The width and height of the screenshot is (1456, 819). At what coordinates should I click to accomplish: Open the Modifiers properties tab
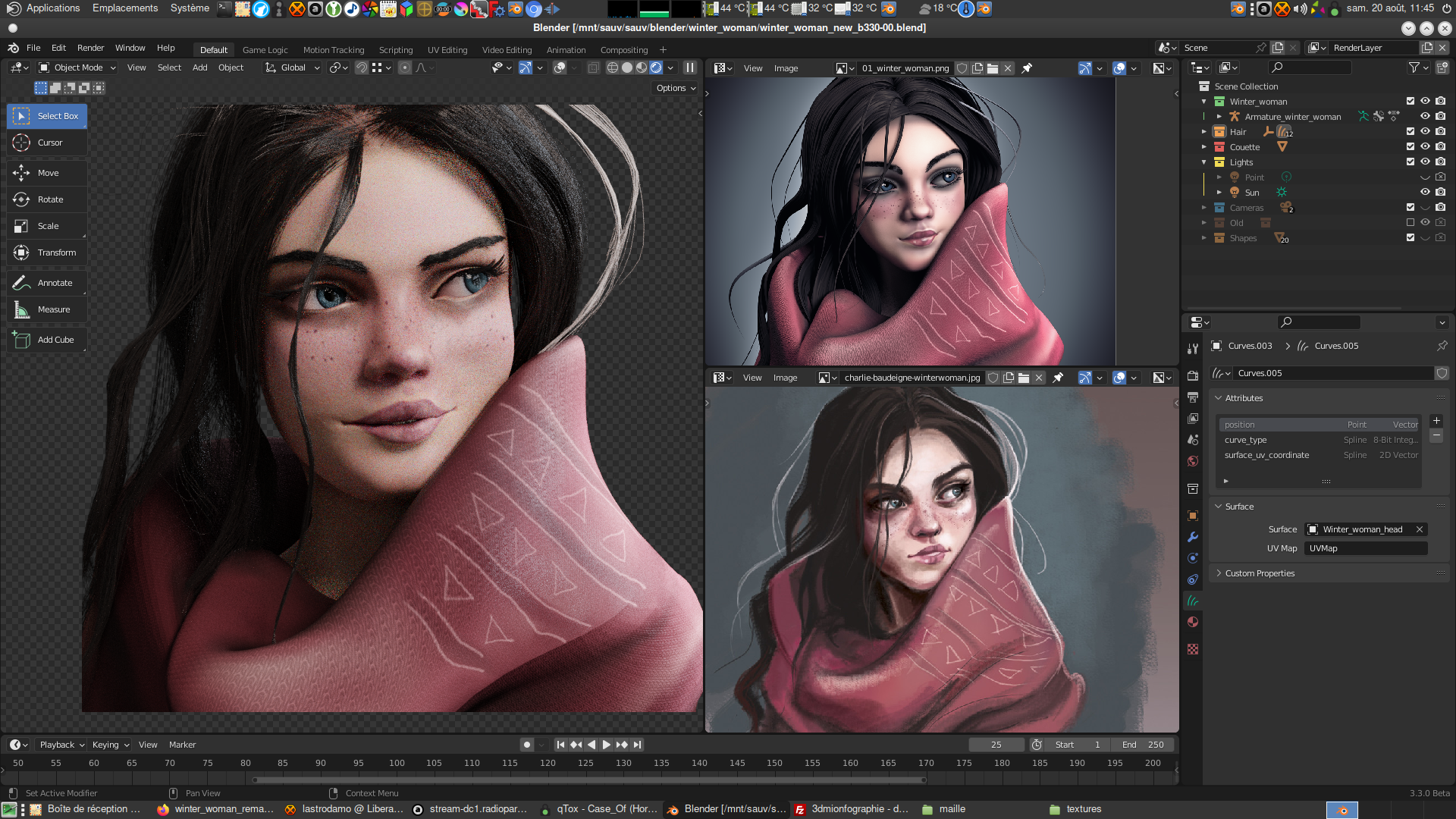pos(1193,537)
